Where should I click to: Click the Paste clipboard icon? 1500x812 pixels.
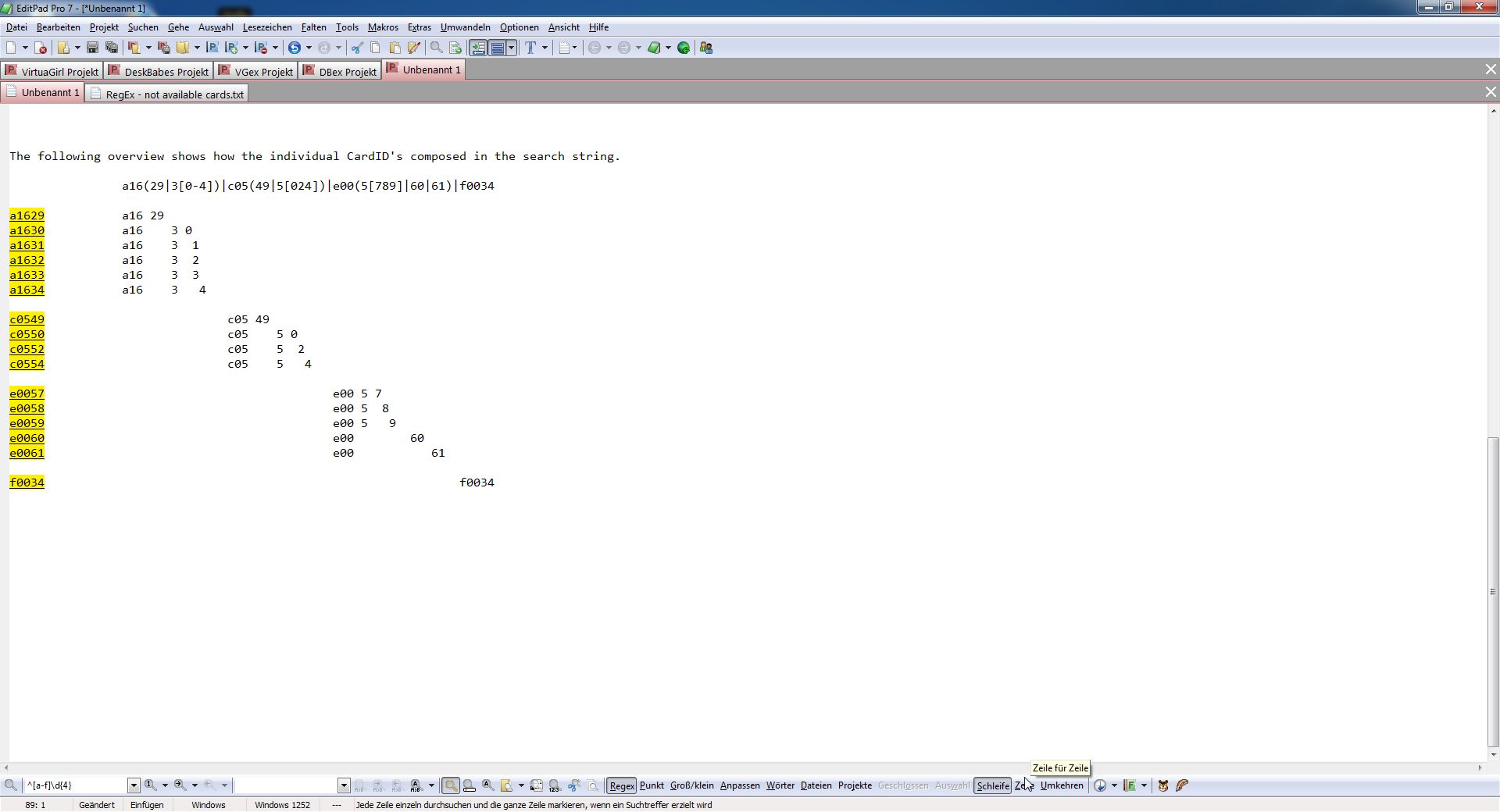[395, 48]
